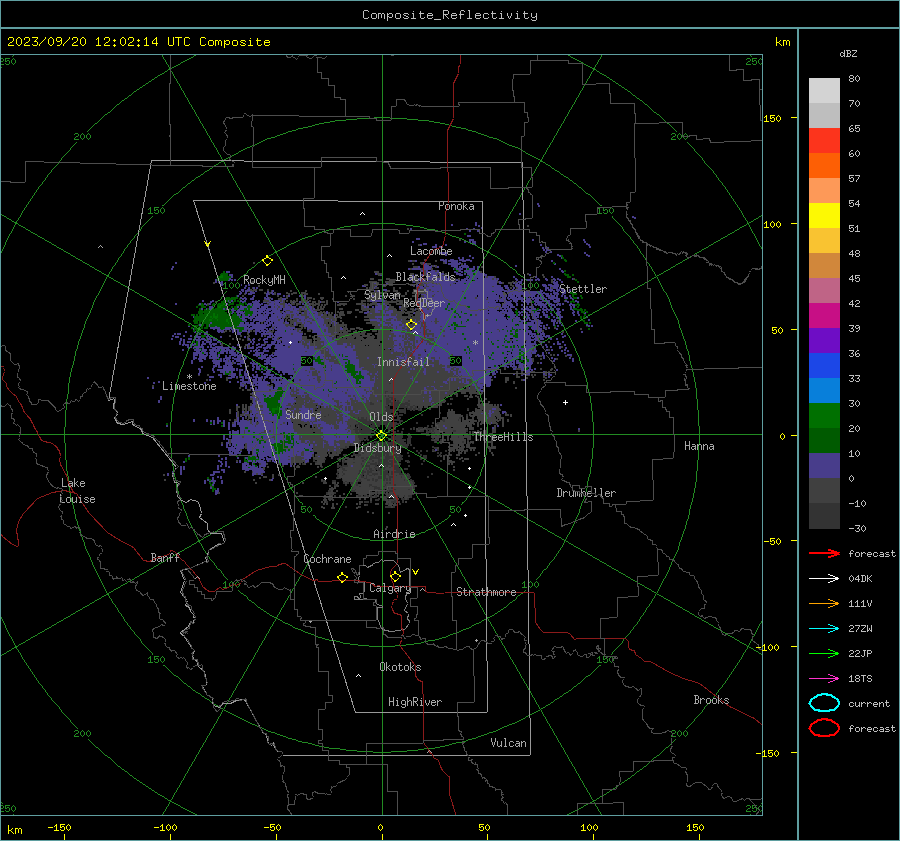Click the Vulcan town label
Screen dimensions: 900x841
point(508,743)
